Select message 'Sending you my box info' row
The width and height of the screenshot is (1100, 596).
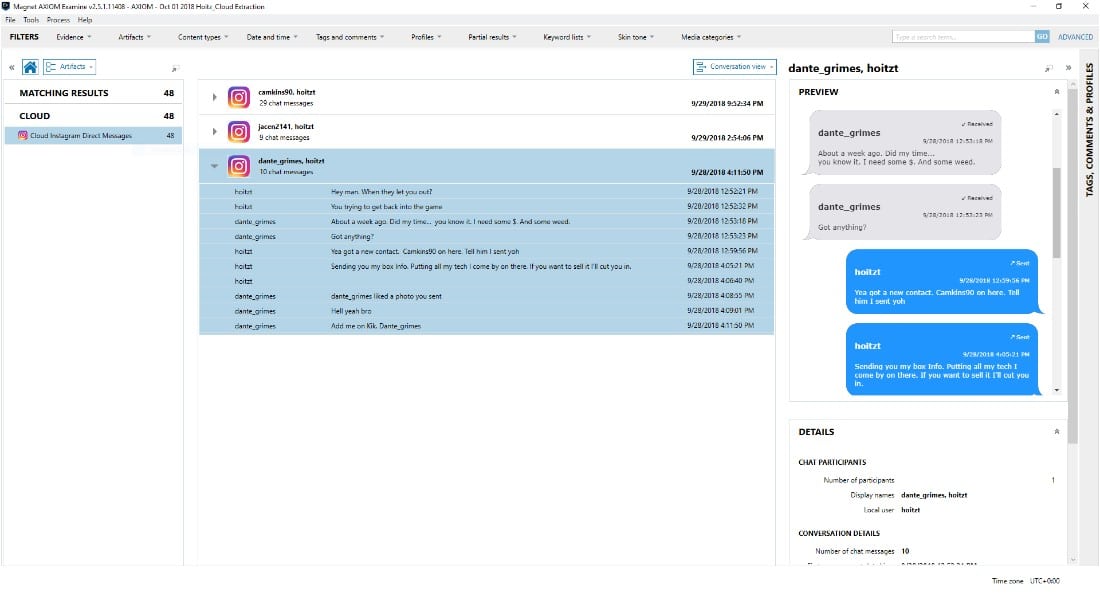(487, 266)
